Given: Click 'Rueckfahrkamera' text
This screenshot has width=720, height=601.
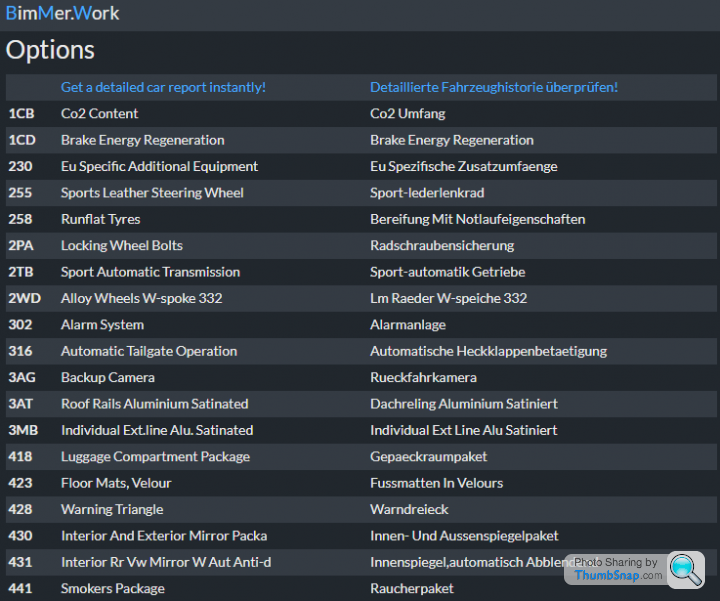Looking at the screenshot, I should coord(423,377).
